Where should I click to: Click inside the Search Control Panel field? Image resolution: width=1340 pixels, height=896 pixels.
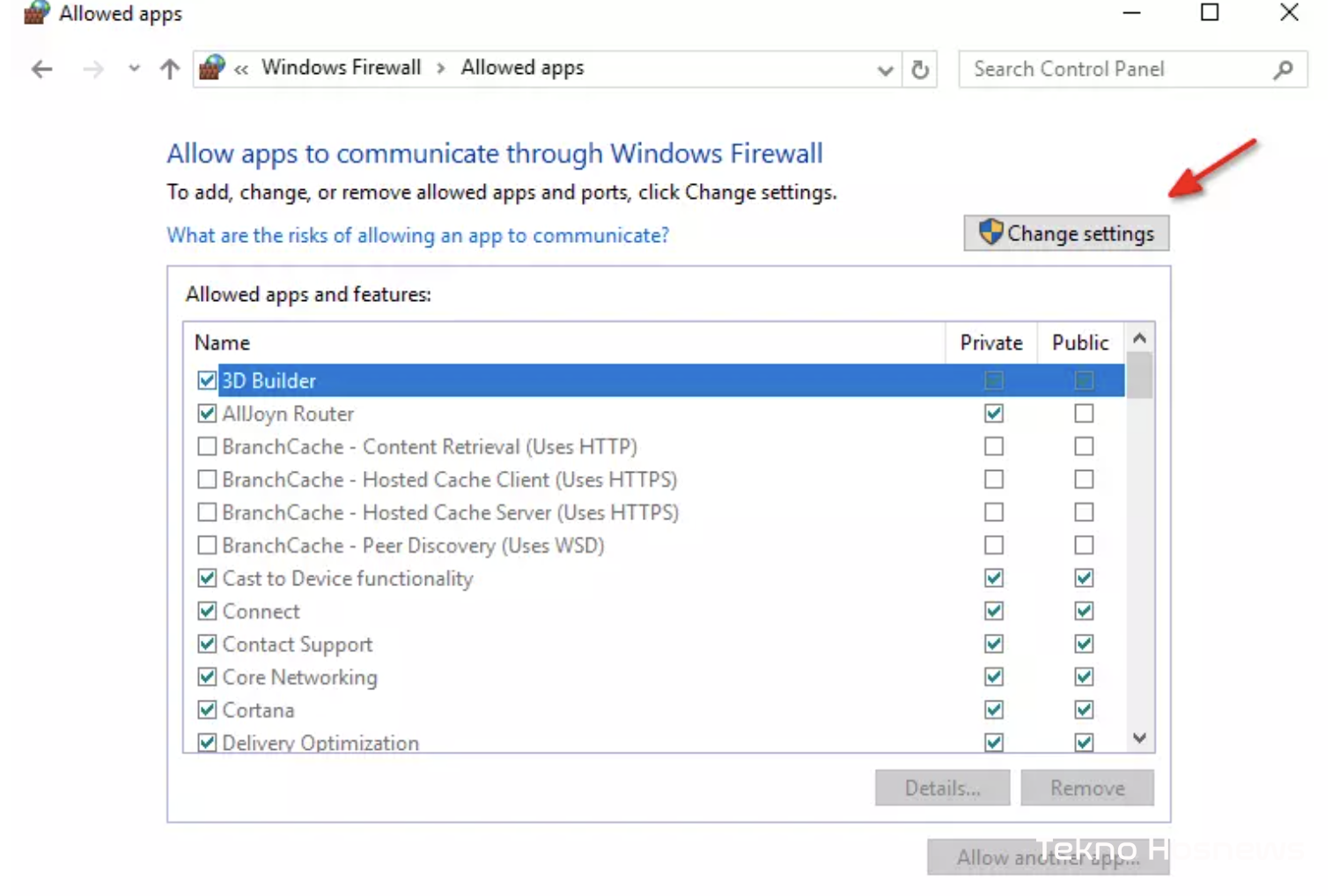pos(1101,69)
